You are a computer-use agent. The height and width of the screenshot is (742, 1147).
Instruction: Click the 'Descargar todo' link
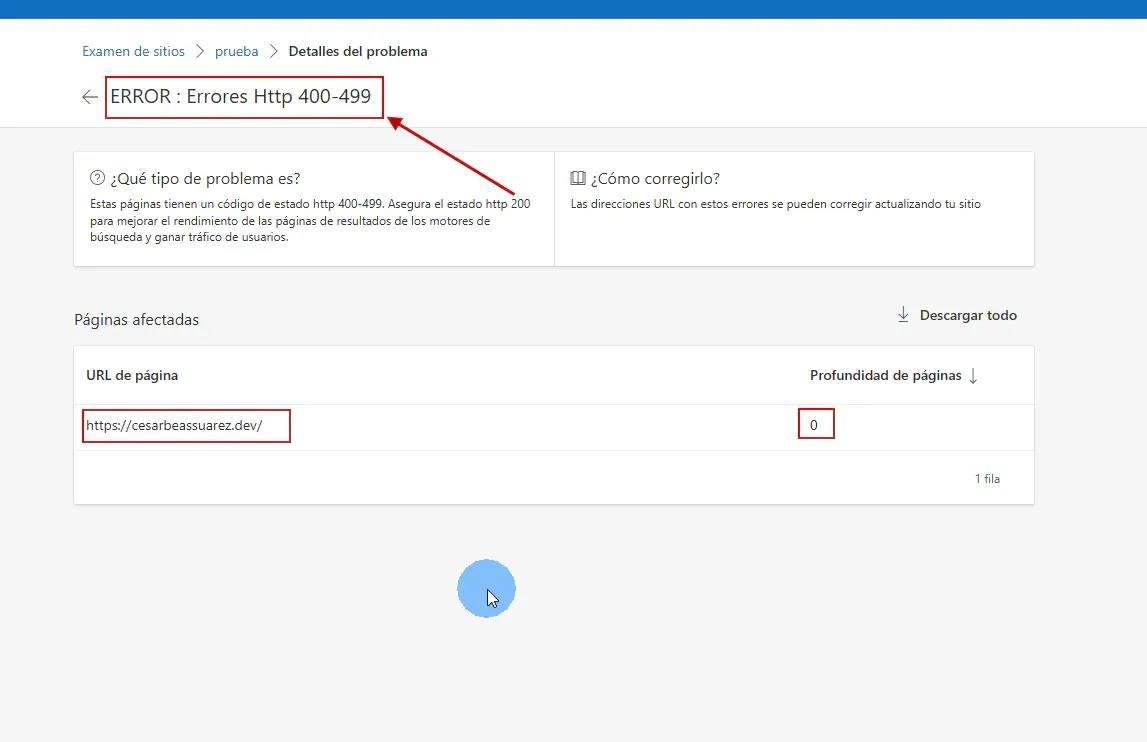(966, 314)
